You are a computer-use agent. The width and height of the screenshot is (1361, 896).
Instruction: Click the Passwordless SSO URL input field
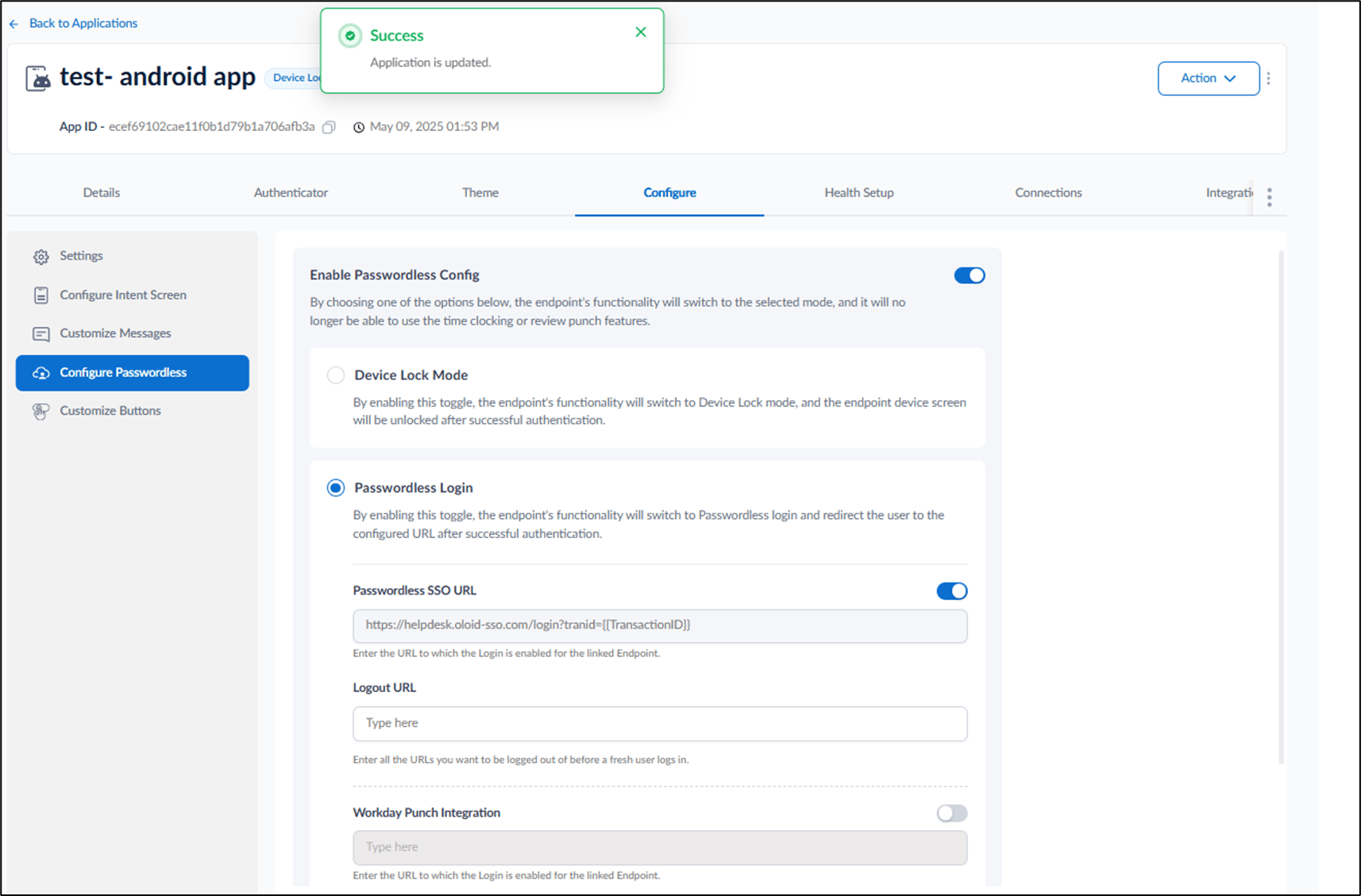tap(660, 626)
